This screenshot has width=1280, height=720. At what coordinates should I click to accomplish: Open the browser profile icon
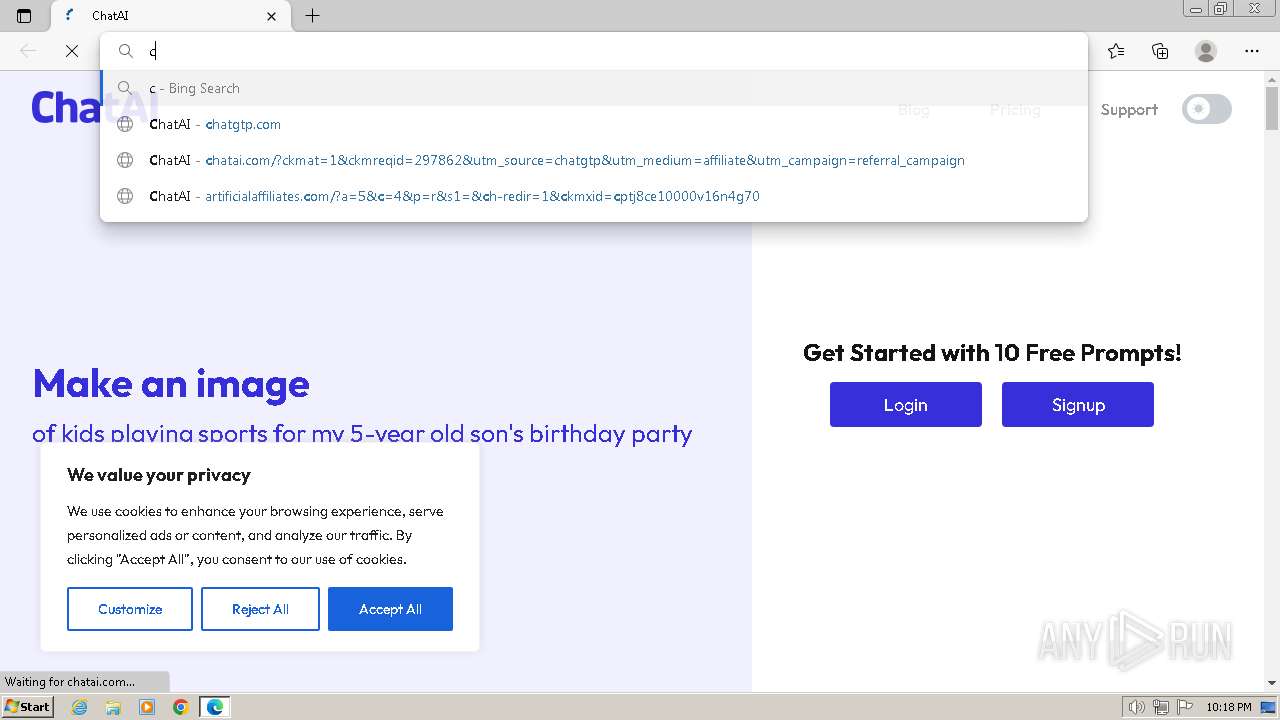[1206, 51]
